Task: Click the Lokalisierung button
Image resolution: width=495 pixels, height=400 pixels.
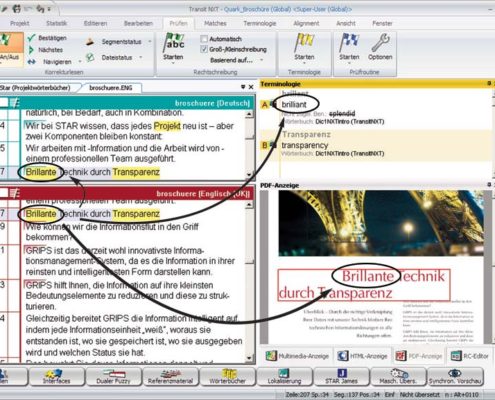Action: coord(284,377)
